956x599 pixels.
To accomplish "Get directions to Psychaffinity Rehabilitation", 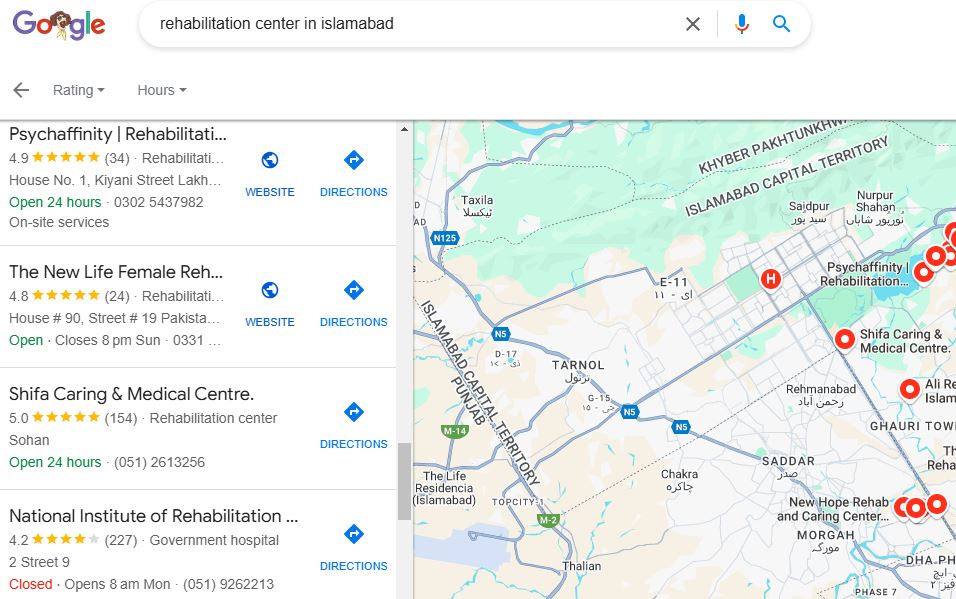I will (353, 160).
